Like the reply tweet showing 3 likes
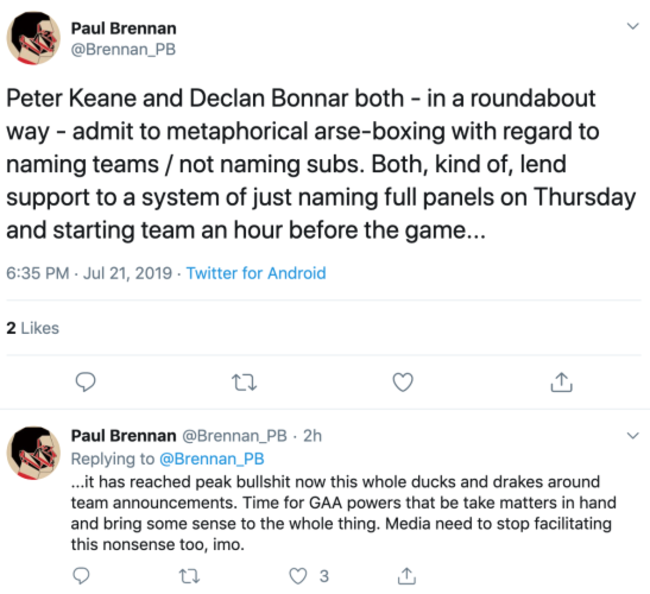This screenshot has width=650, height=594. [296, 575]
